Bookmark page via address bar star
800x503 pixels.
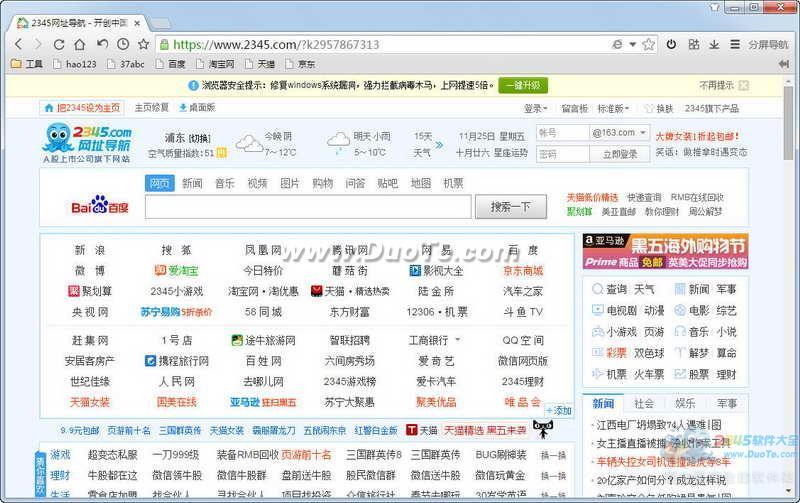point(648,44)
